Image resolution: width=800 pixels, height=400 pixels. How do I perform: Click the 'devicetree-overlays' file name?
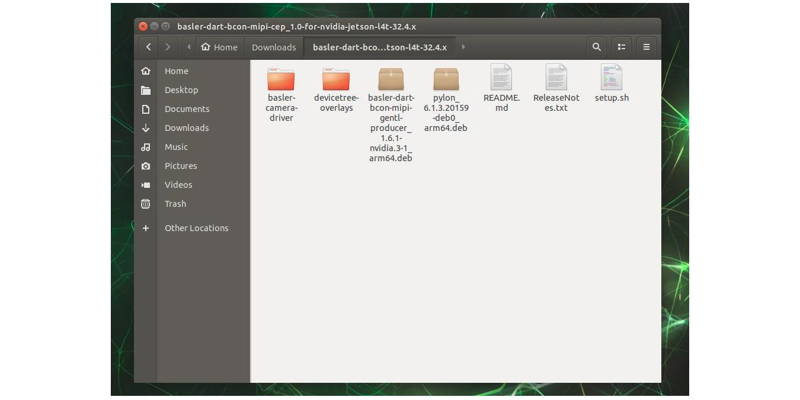pos(336,103)
